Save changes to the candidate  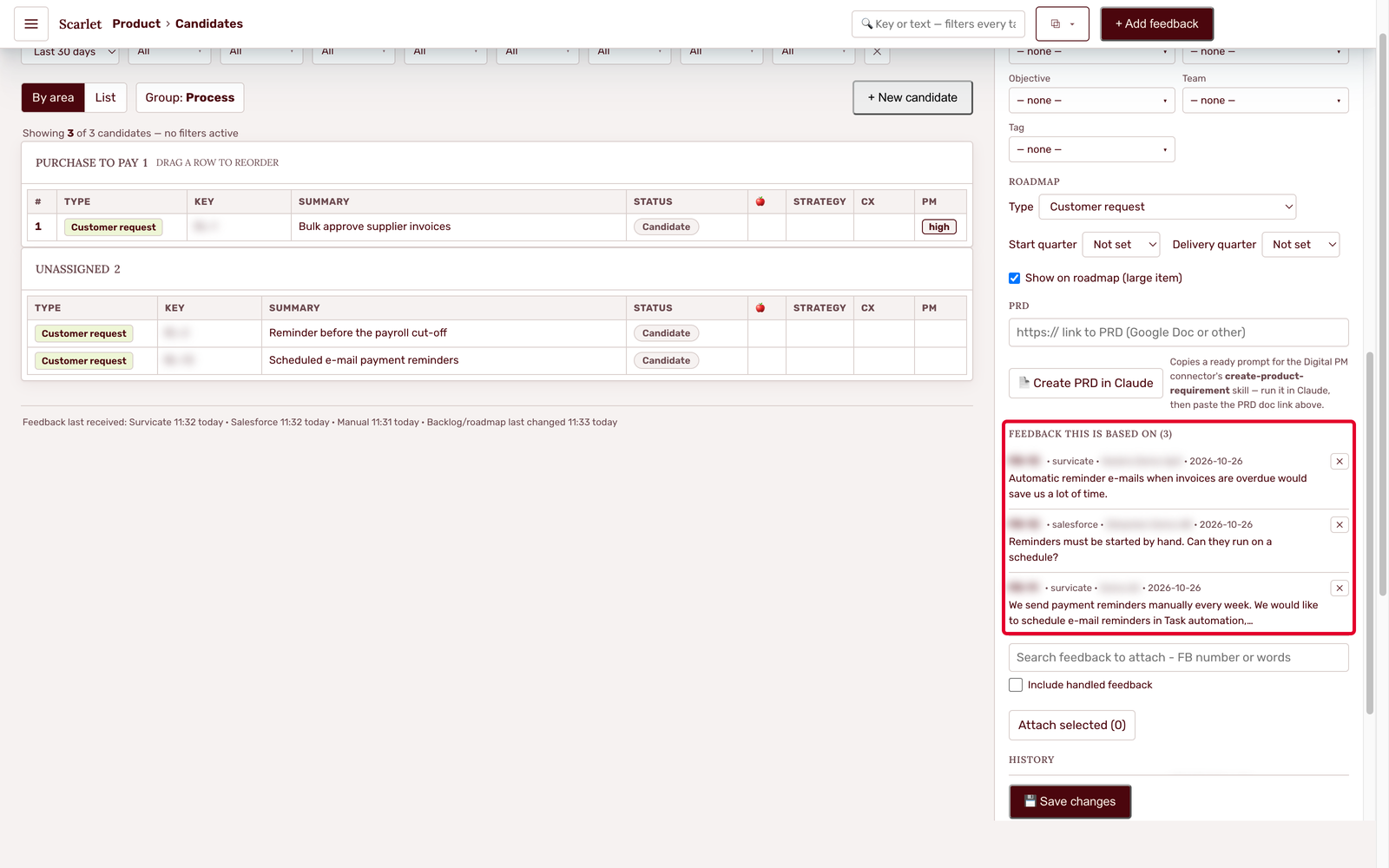(x=1070, y=802)
